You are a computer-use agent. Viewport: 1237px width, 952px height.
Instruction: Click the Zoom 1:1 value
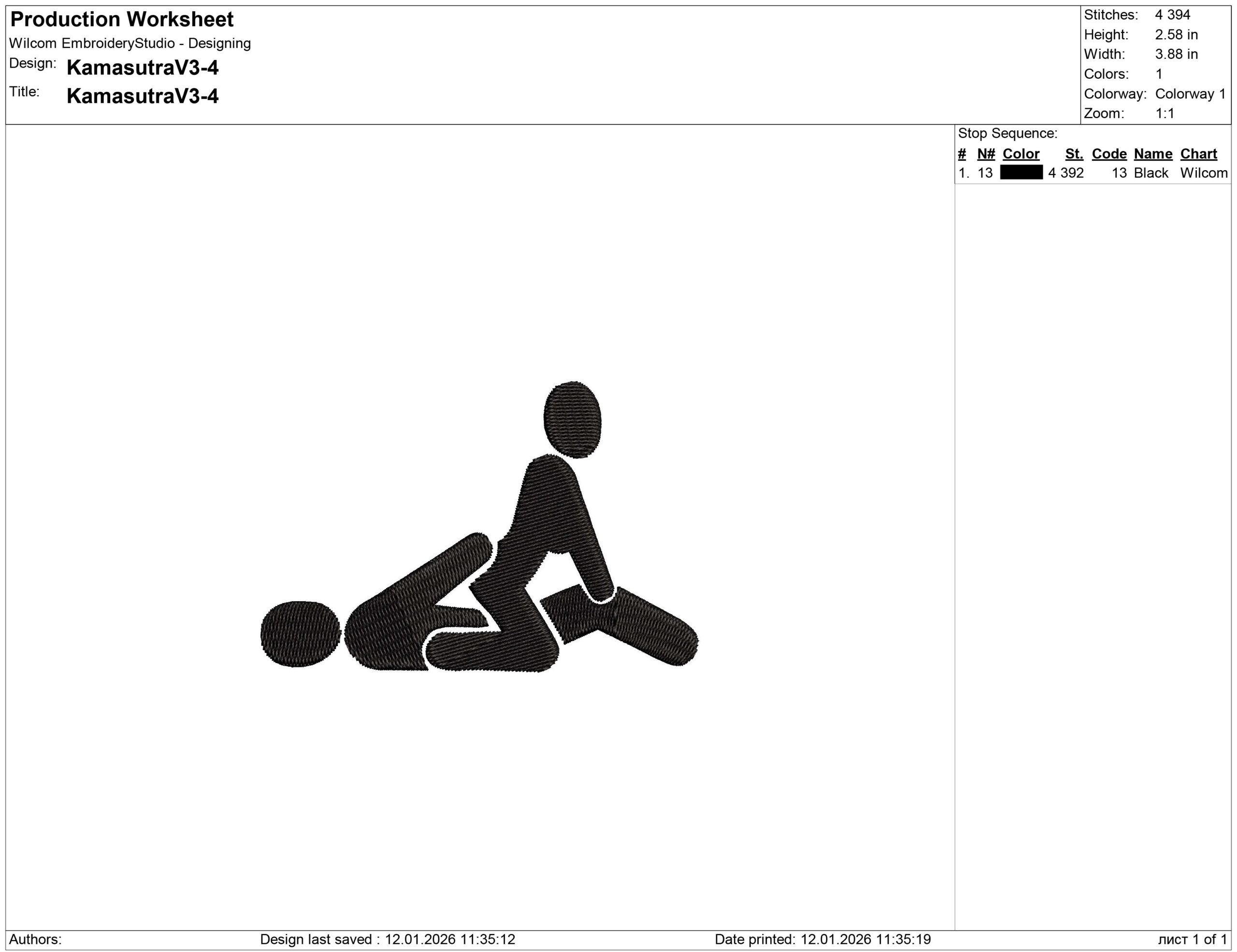[x=1165, y=113]
